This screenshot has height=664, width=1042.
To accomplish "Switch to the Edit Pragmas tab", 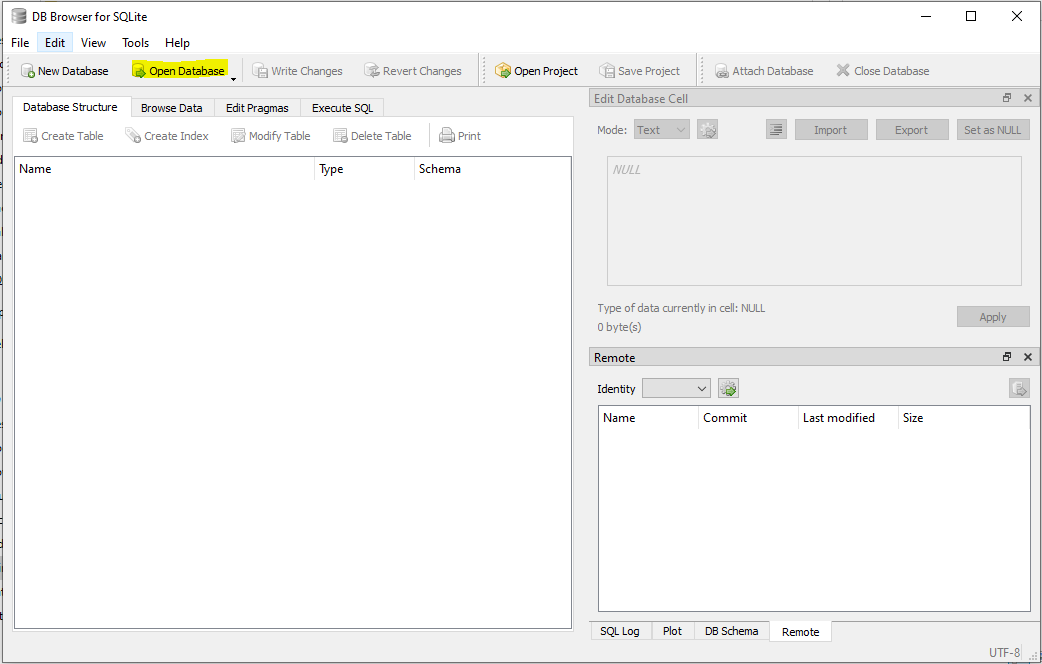I will point(257,108).
